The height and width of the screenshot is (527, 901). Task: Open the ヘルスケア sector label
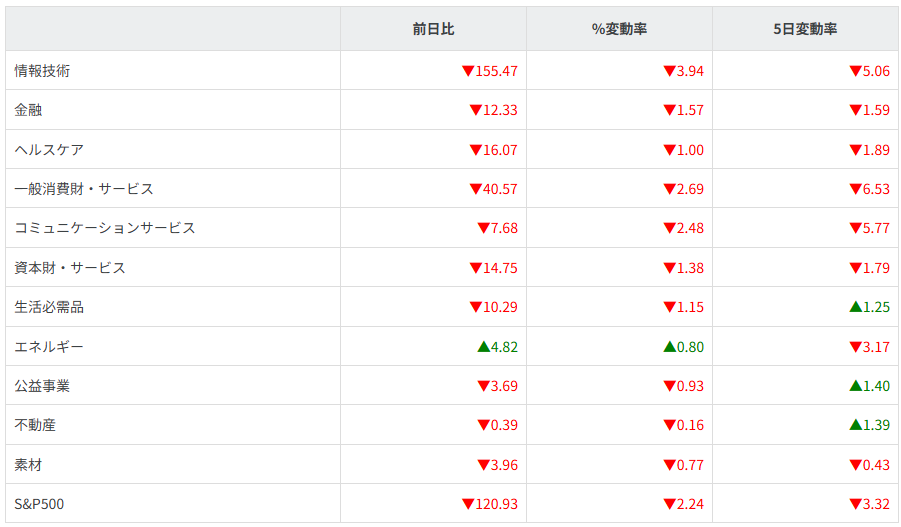pos(49,150)
